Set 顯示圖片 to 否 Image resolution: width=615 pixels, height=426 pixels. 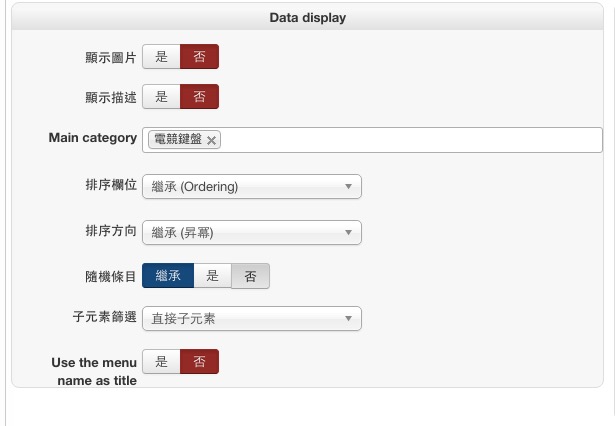[x=199, y=57]
